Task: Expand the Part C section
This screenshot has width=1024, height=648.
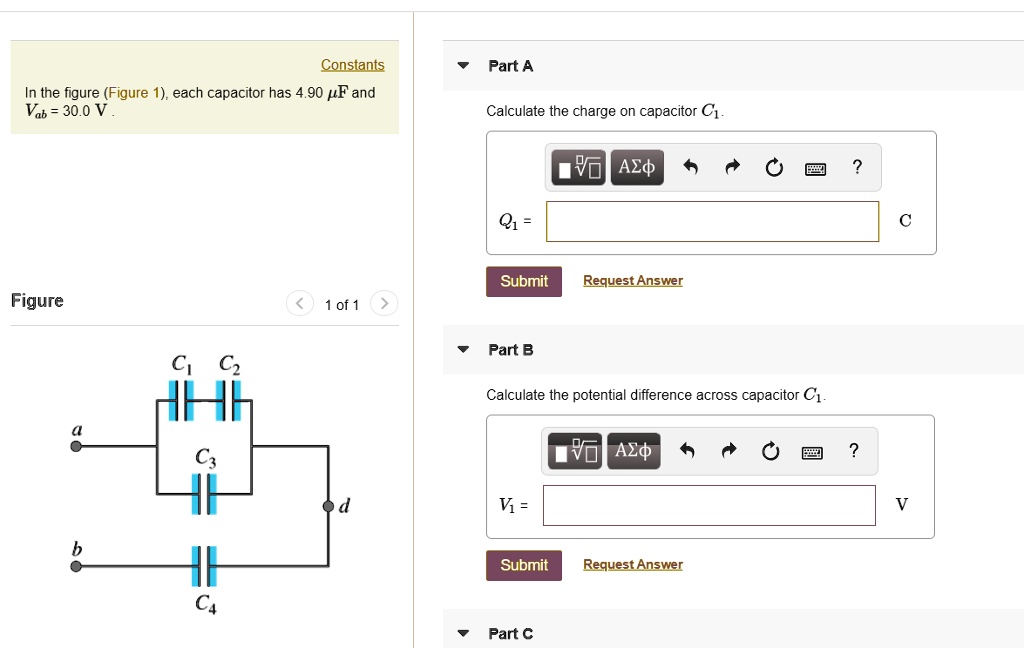Action: (x=462, y=633)
